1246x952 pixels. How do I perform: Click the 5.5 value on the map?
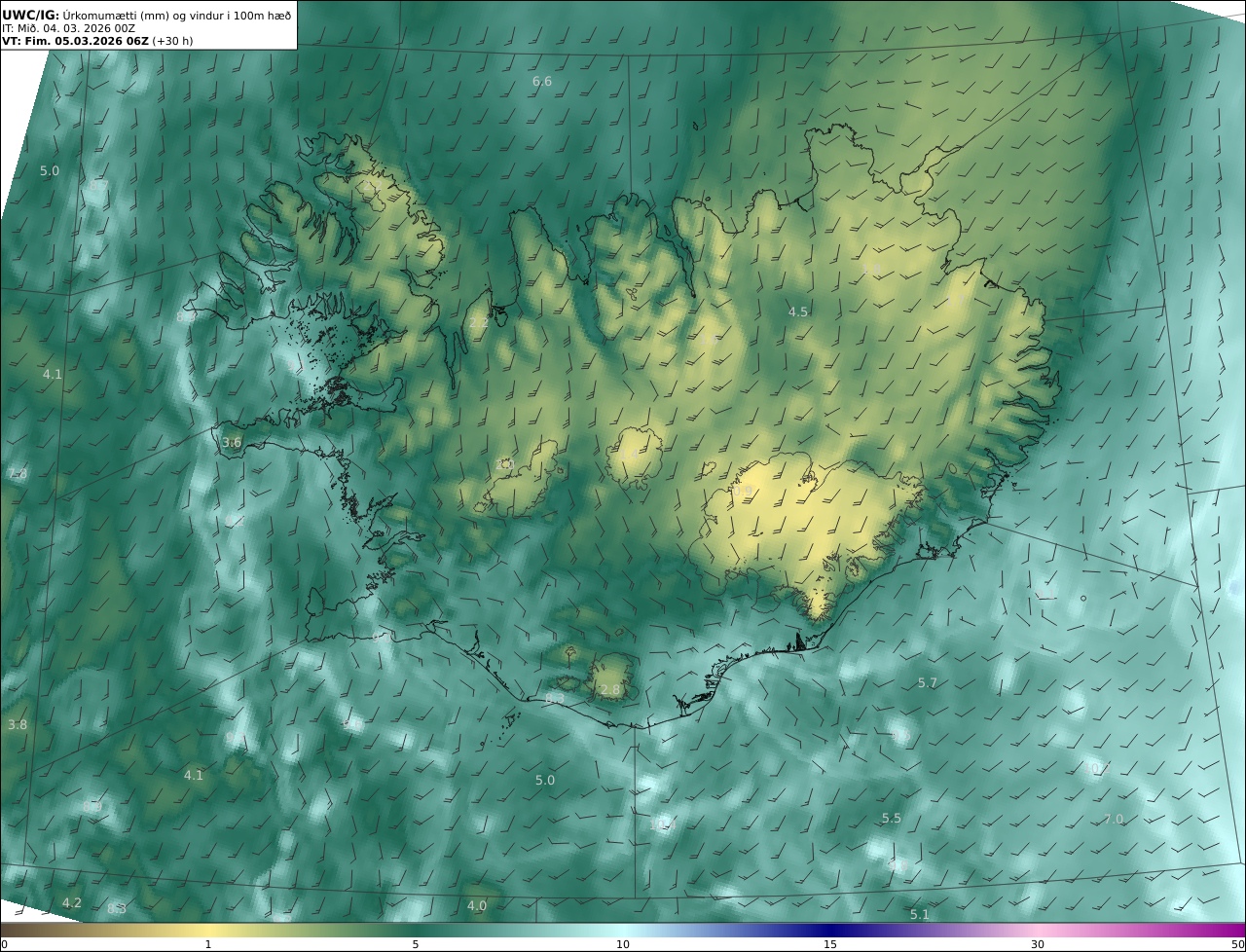coord(892,819)
